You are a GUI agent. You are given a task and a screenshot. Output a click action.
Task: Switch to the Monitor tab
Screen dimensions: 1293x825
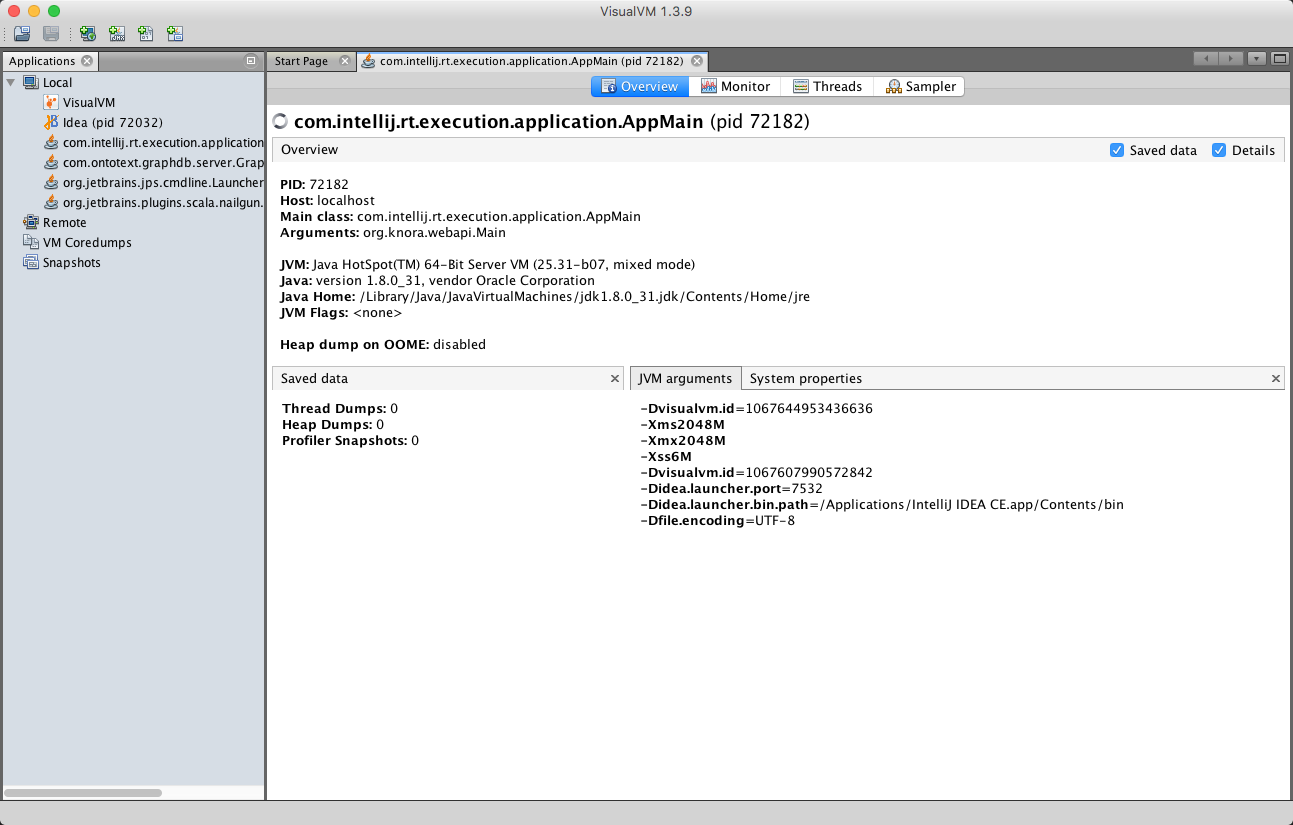735,86
